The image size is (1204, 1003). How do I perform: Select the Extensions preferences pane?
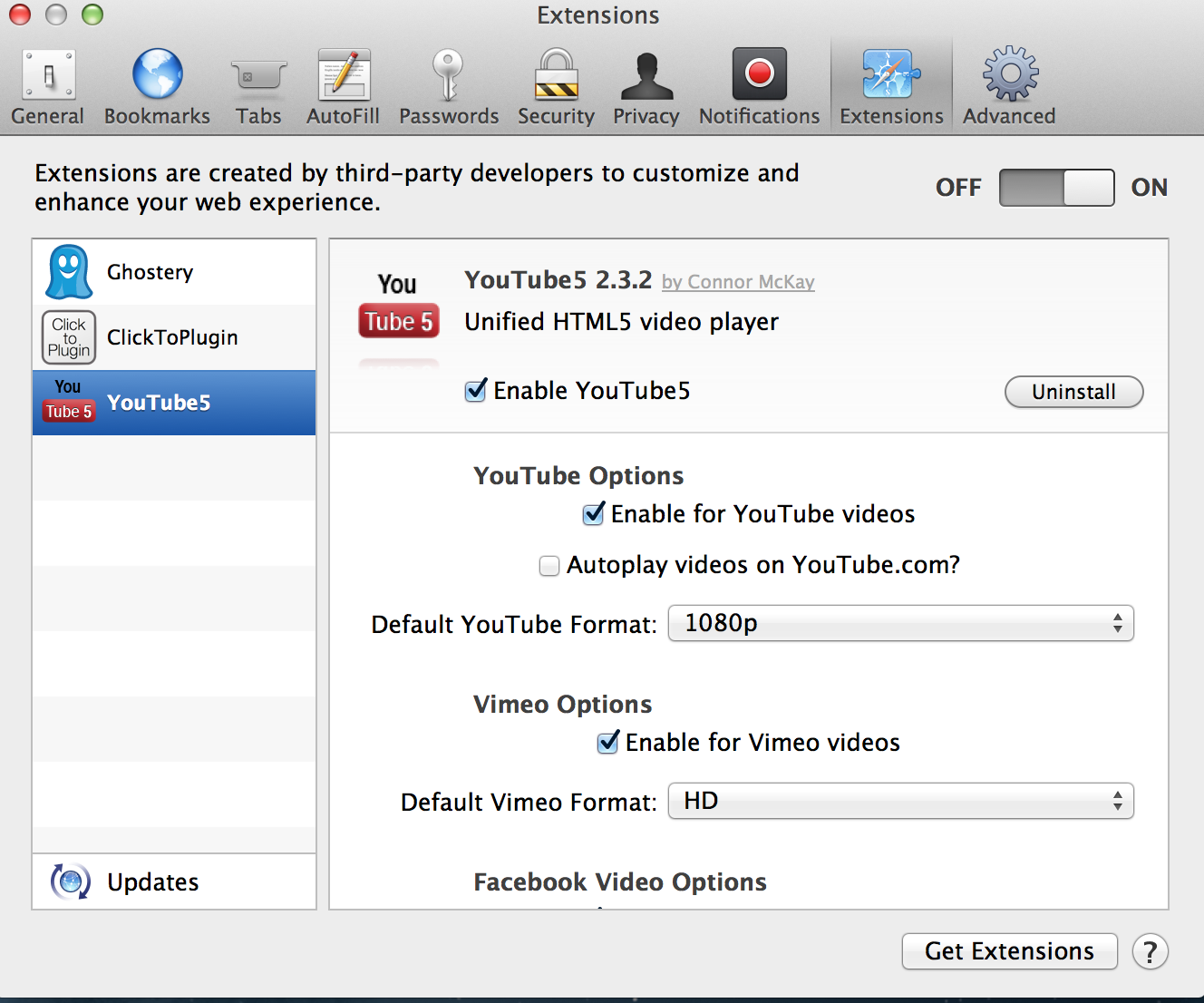click(891, 88)
